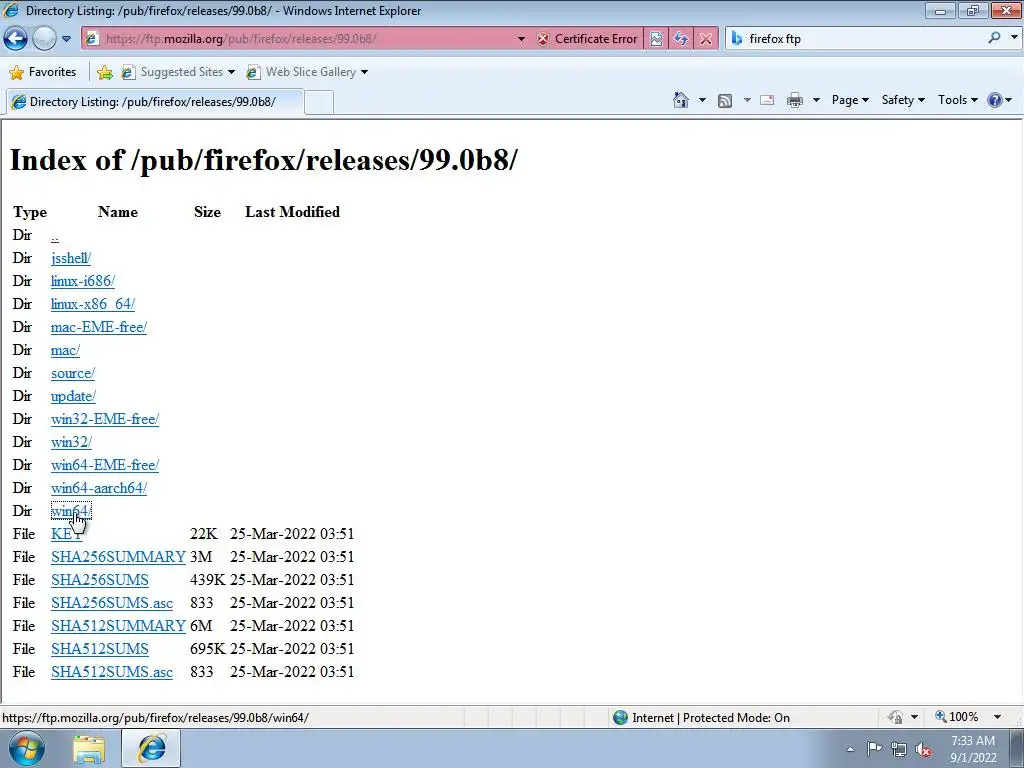
Task: Download the SHA256SUMS file
Action: [x=99, y=580]
